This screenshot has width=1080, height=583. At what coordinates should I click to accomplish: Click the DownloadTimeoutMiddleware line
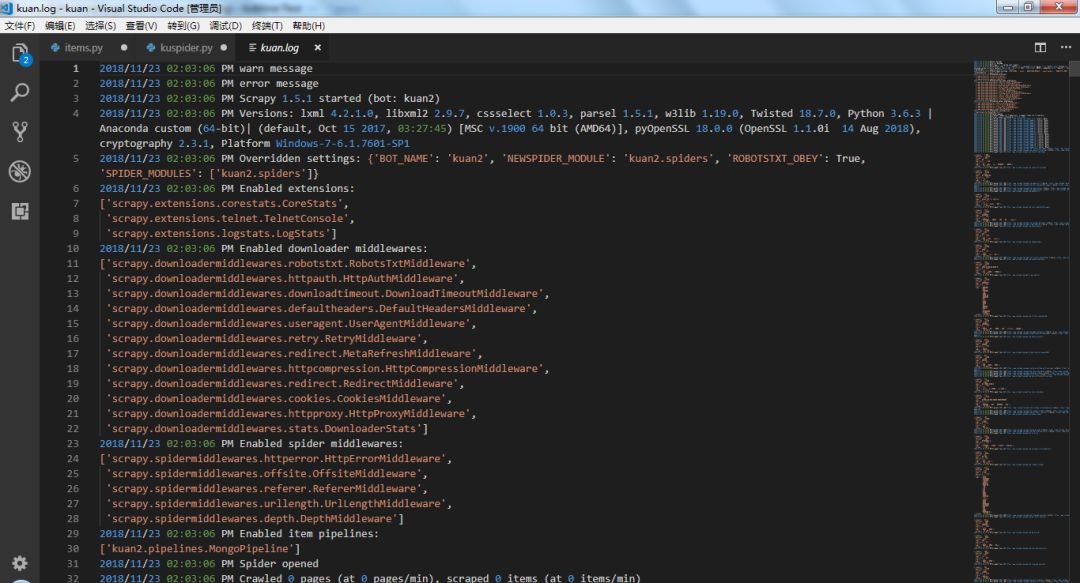click(x=327, y=294)
